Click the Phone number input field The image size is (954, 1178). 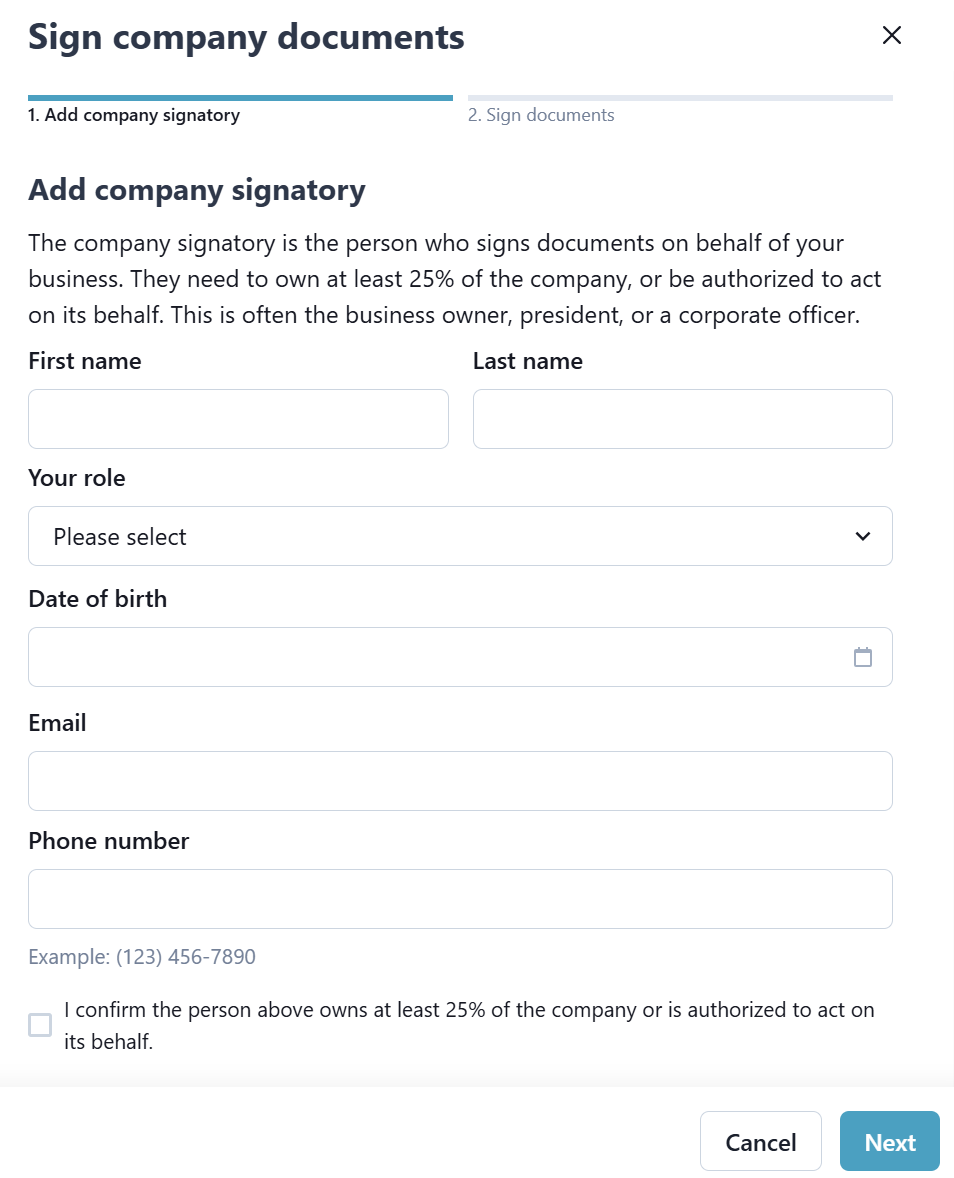[460, 899]
